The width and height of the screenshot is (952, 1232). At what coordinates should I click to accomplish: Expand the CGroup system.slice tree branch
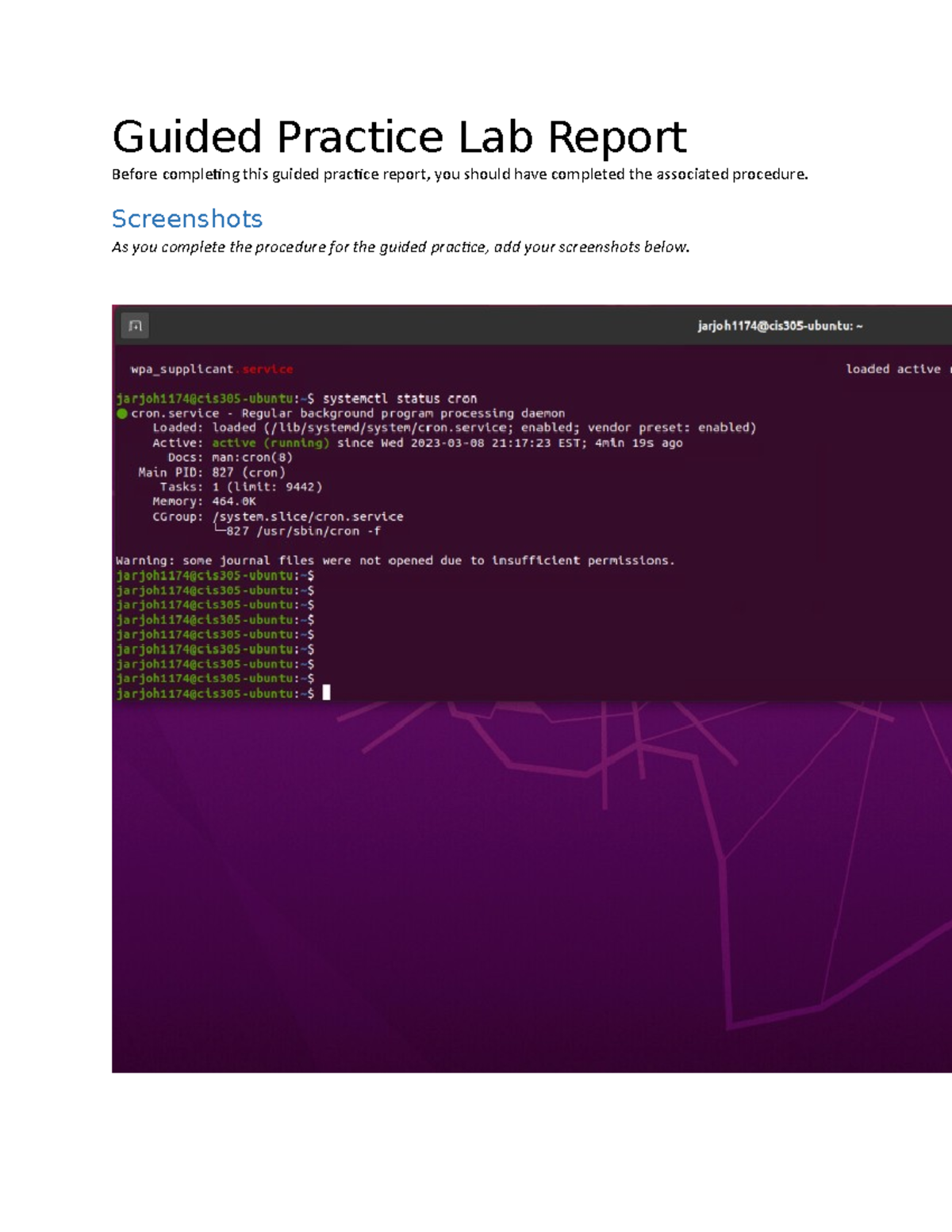click(x=306, y=516)
